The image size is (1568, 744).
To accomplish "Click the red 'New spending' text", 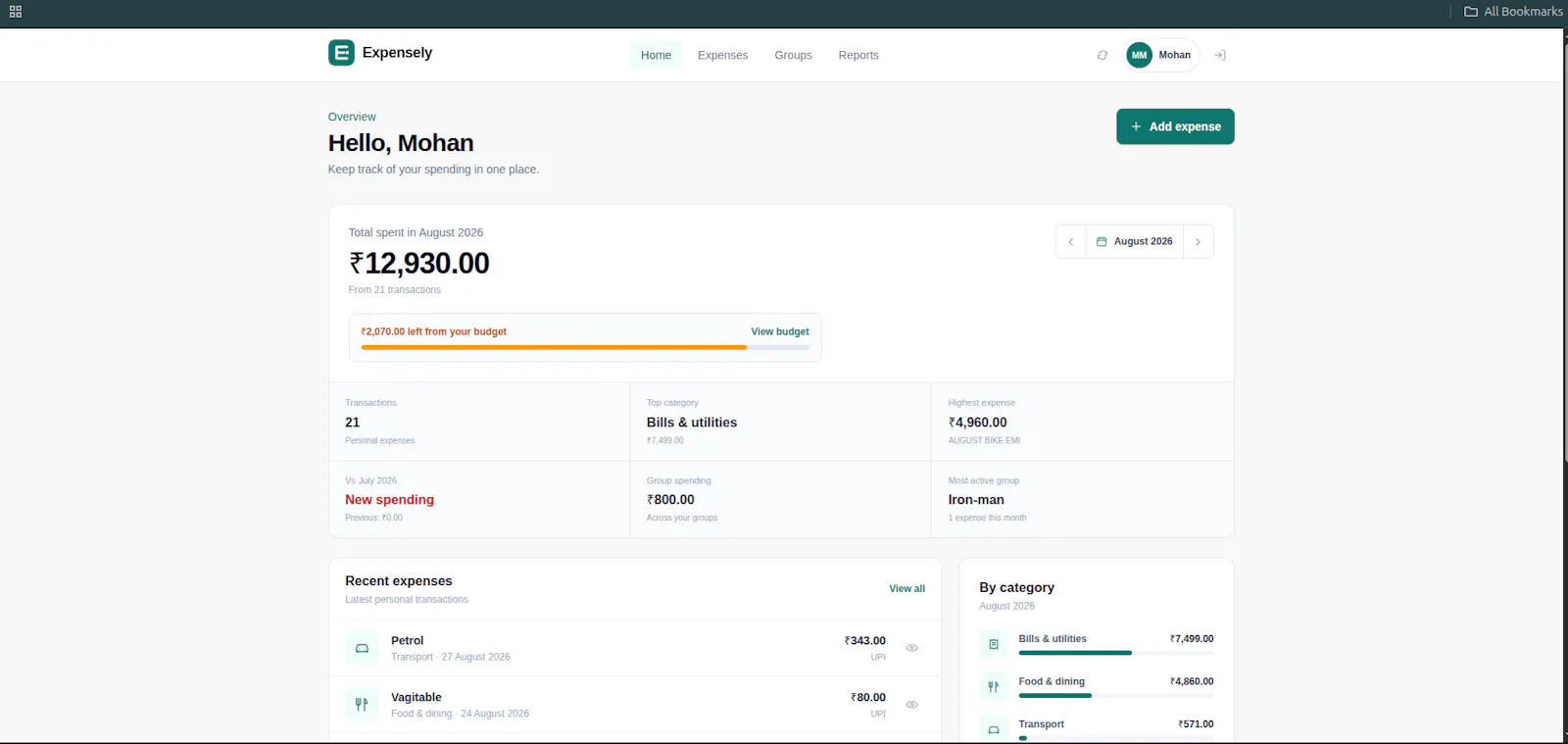I will (389, 500).
